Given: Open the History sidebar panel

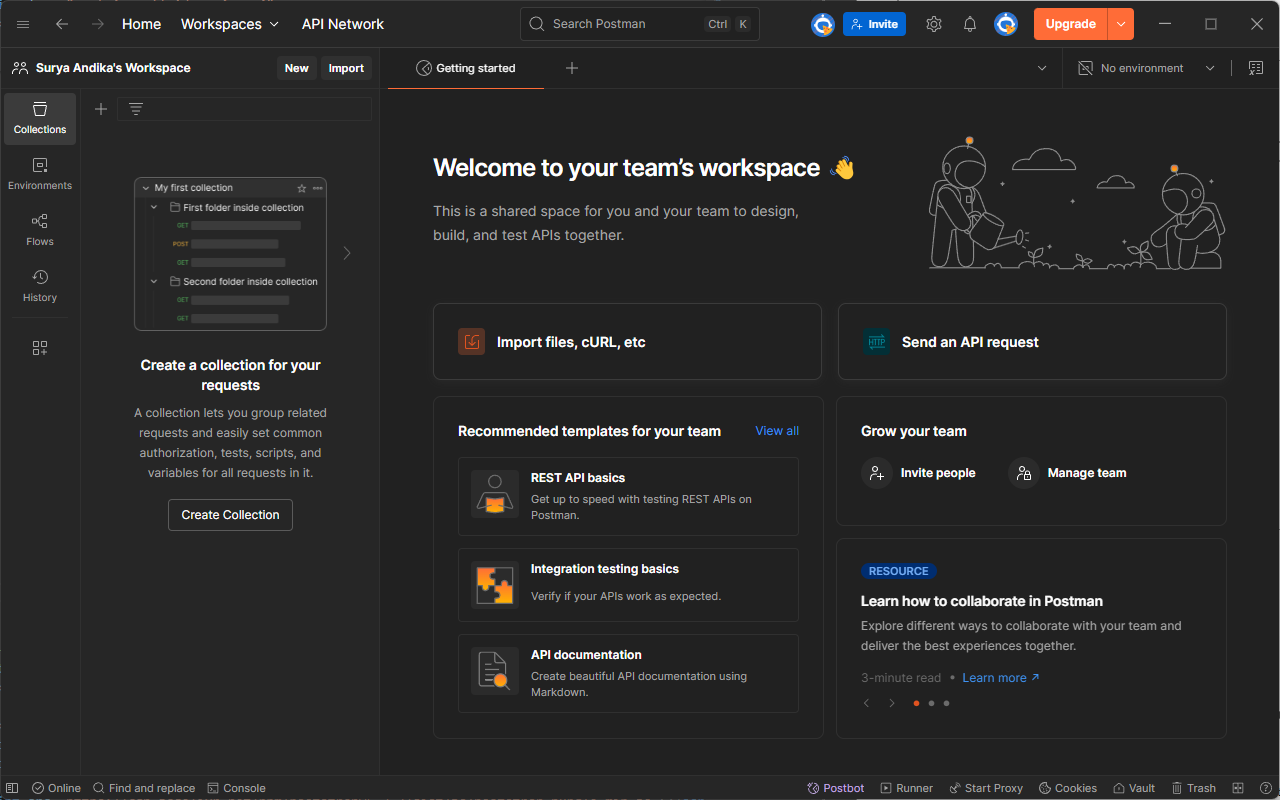Looking at the screenshot, I should [x=40, y=286].
